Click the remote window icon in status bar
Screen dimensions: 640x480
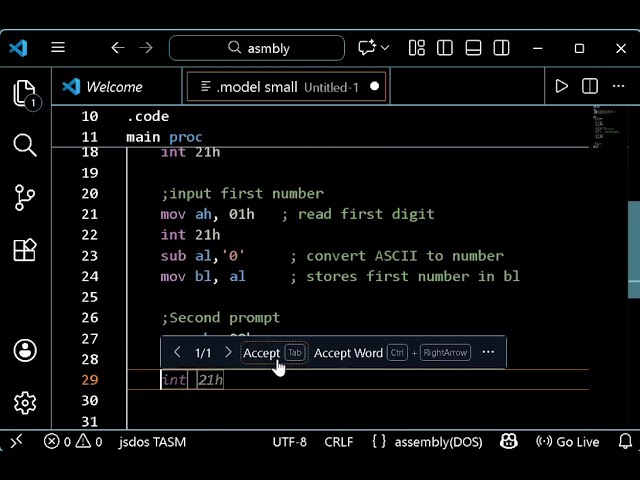tap(16, 441)
